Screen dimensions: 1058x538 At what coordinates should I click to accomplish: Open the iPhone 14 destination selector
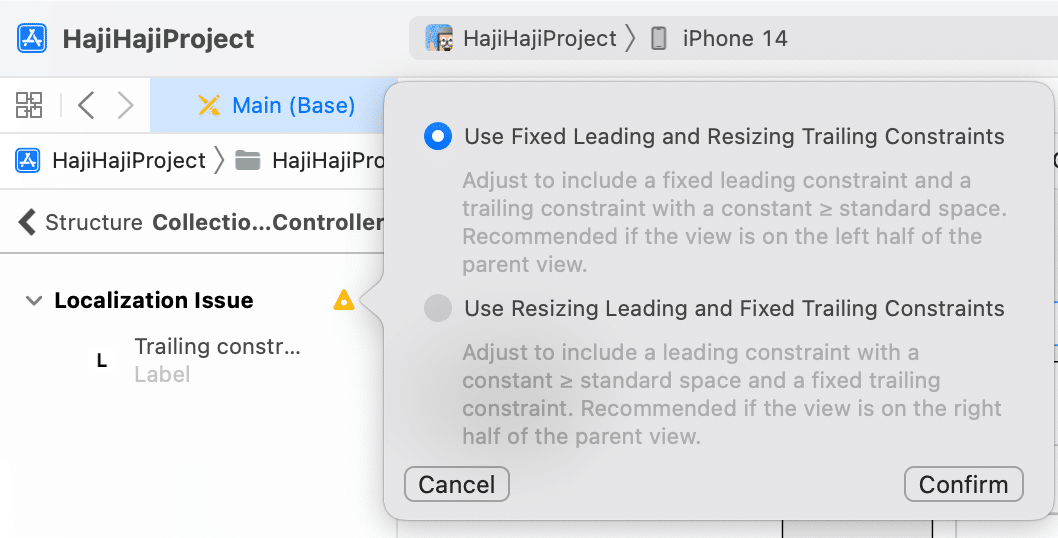719,38
